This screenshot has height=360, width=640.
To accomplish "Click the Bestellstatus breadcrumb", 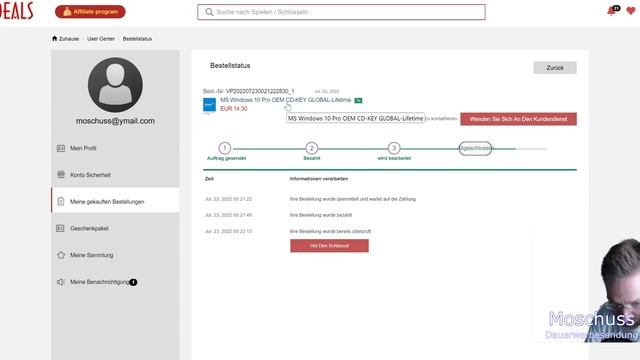I will 137,39.
